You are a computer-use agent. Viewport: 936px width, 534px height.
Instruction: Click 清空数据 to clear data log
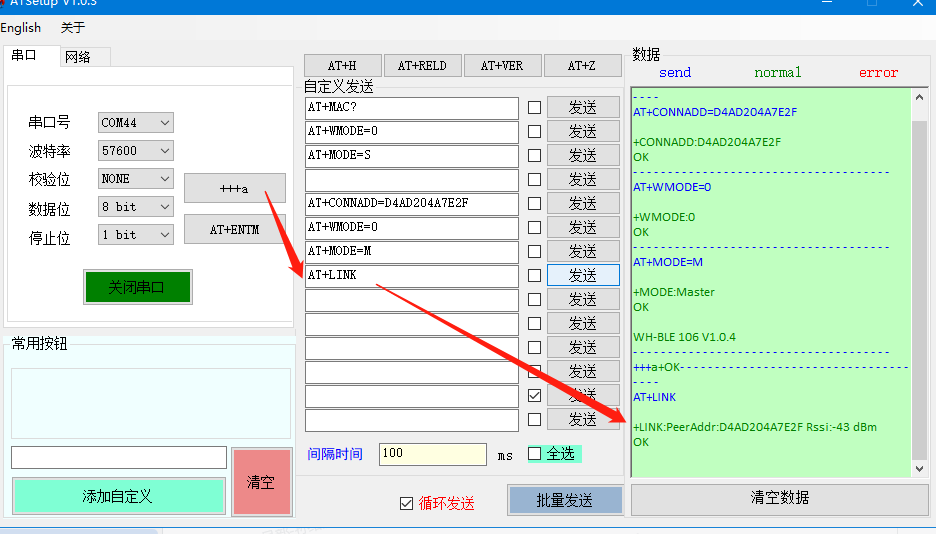[779, 498]
